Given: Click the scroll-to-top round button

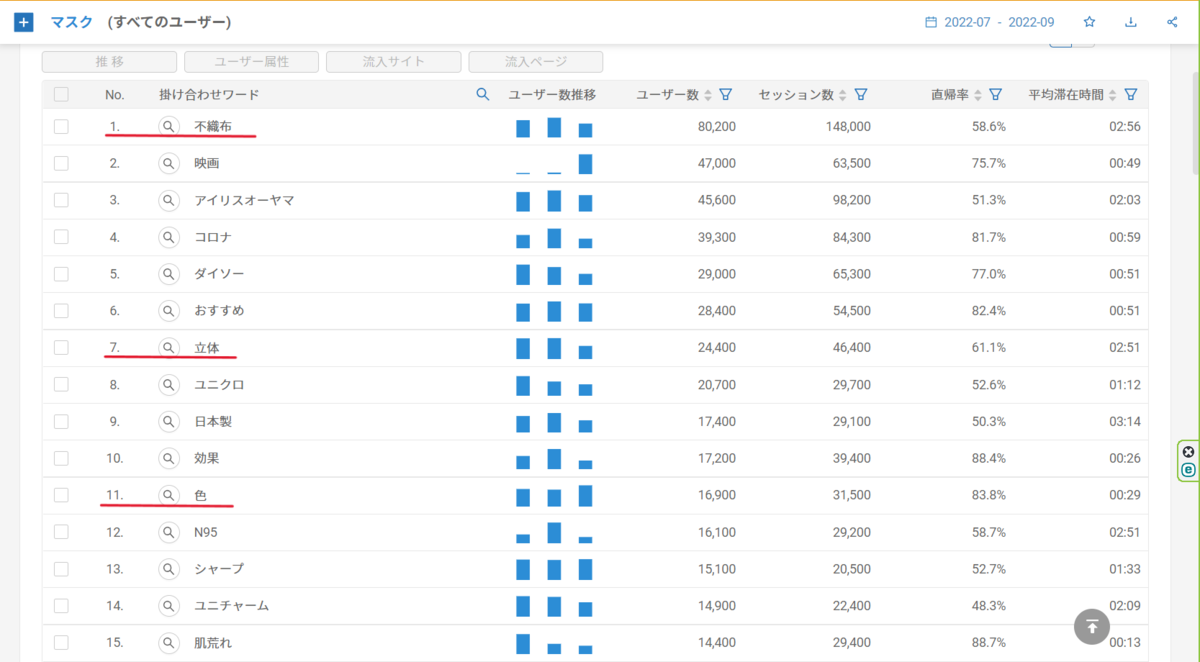Looking at the screenshot, I should coord(1092,626).
